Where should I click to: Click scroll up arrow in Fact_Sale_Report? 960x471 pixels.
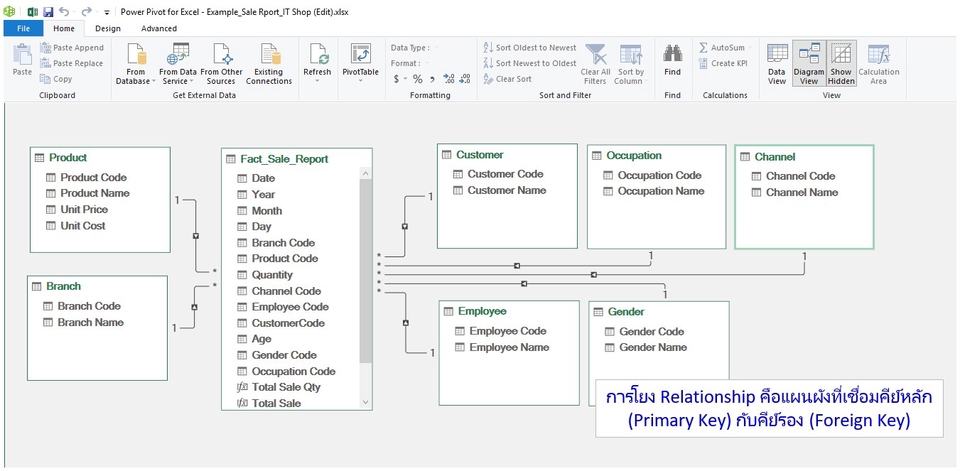[366, 174]
